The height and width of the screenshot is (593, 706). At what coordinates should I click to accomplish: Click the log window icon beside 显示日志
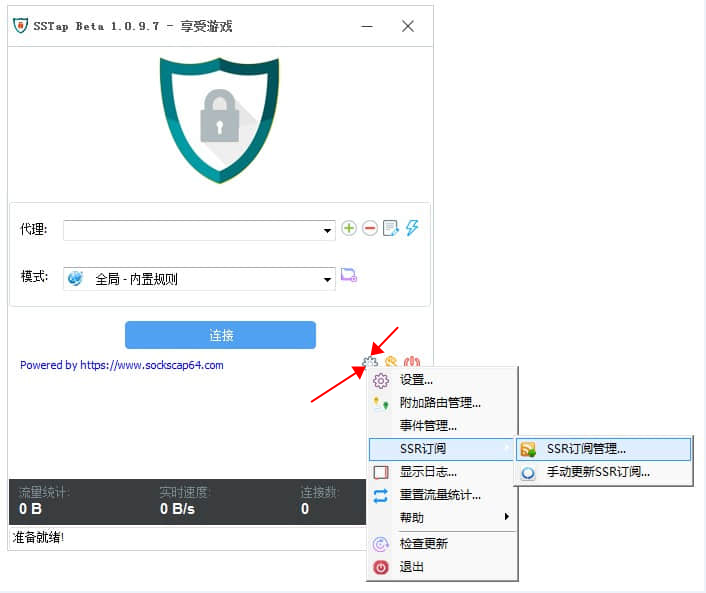tap(381, 472)
